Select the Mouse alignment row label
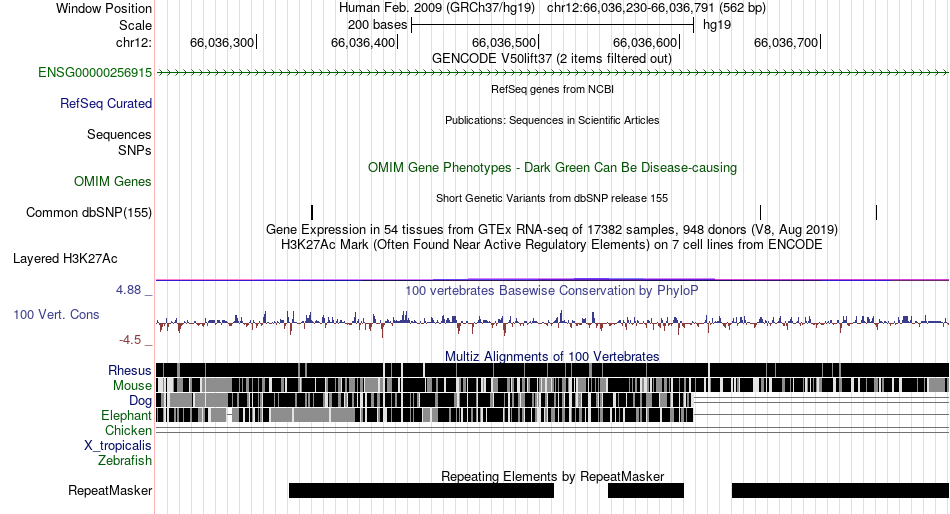Viewport: 950px width, 514px height. pos(132,386)
